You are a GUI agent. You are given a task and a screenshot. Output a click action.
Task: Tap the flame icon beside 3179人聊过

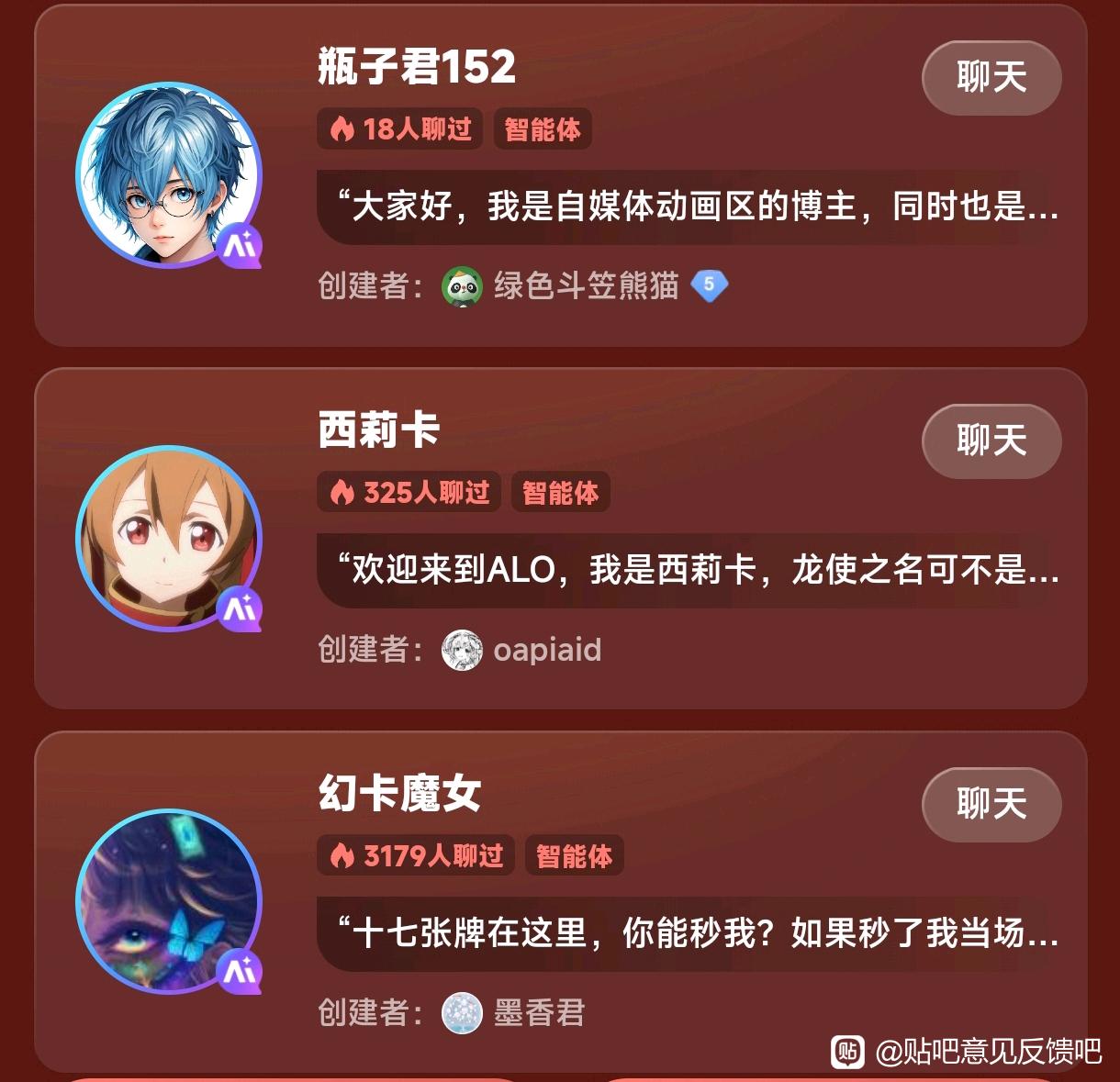click(x=342, y=856)
